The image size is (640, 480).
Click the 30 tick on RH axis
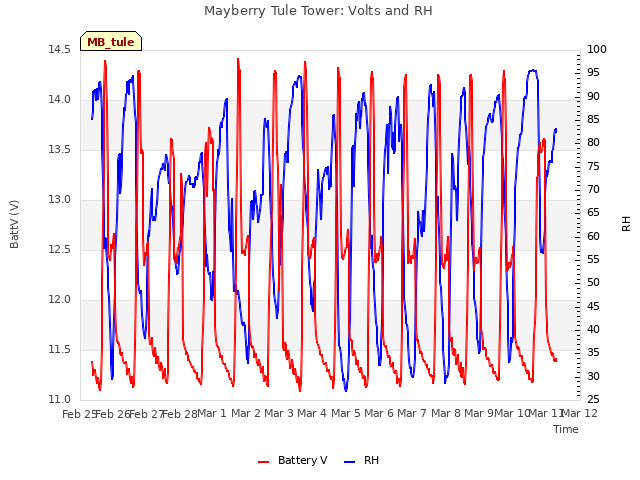point(593,376)
